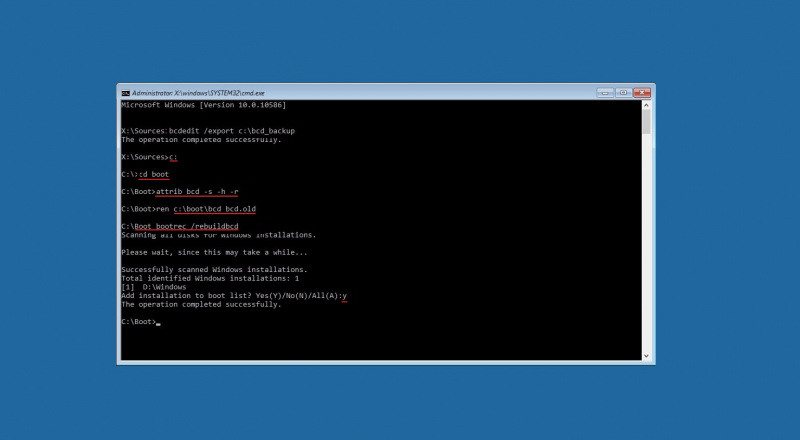The height and width of the screenshot is (440, 800).
Task: Click the Administrator cmd.exe title bar text
Action: [198, 93]
